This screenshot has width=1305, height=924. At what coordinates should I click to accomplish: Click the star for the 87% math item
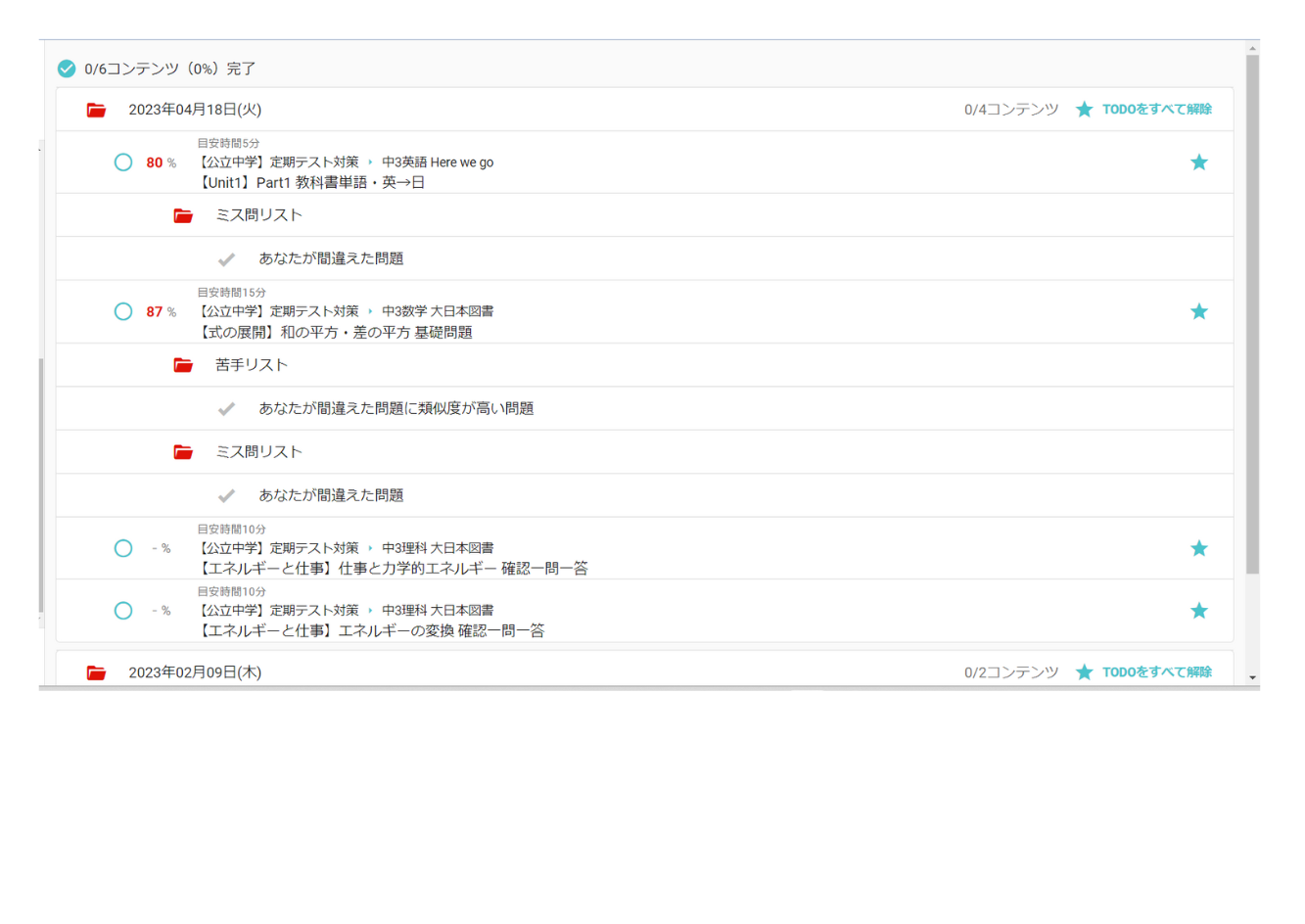tap(1198, 311)
